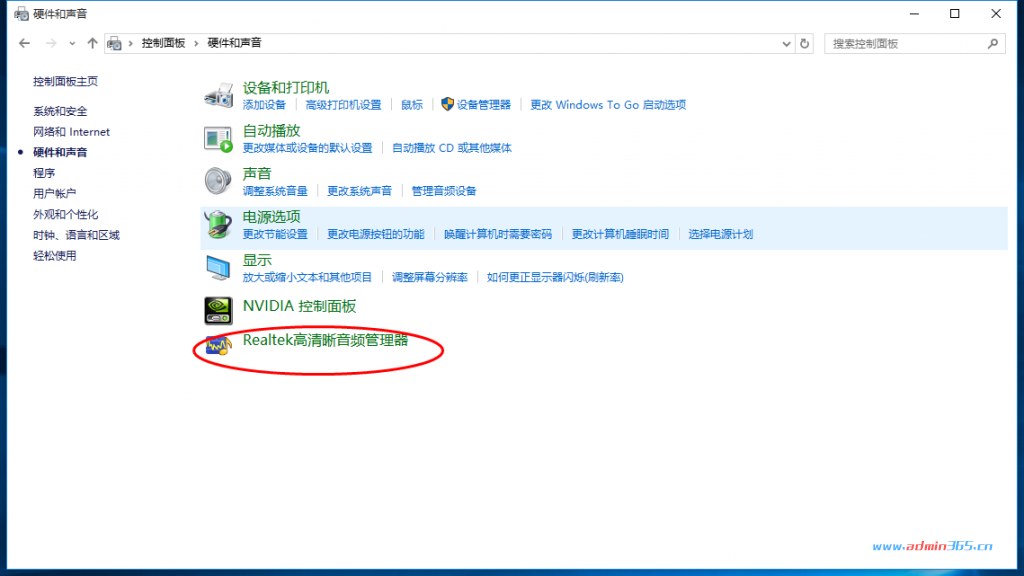This screenshot has height=576, width=1024.
Task: Open the 声音 heading link
Action: [257, 174]
